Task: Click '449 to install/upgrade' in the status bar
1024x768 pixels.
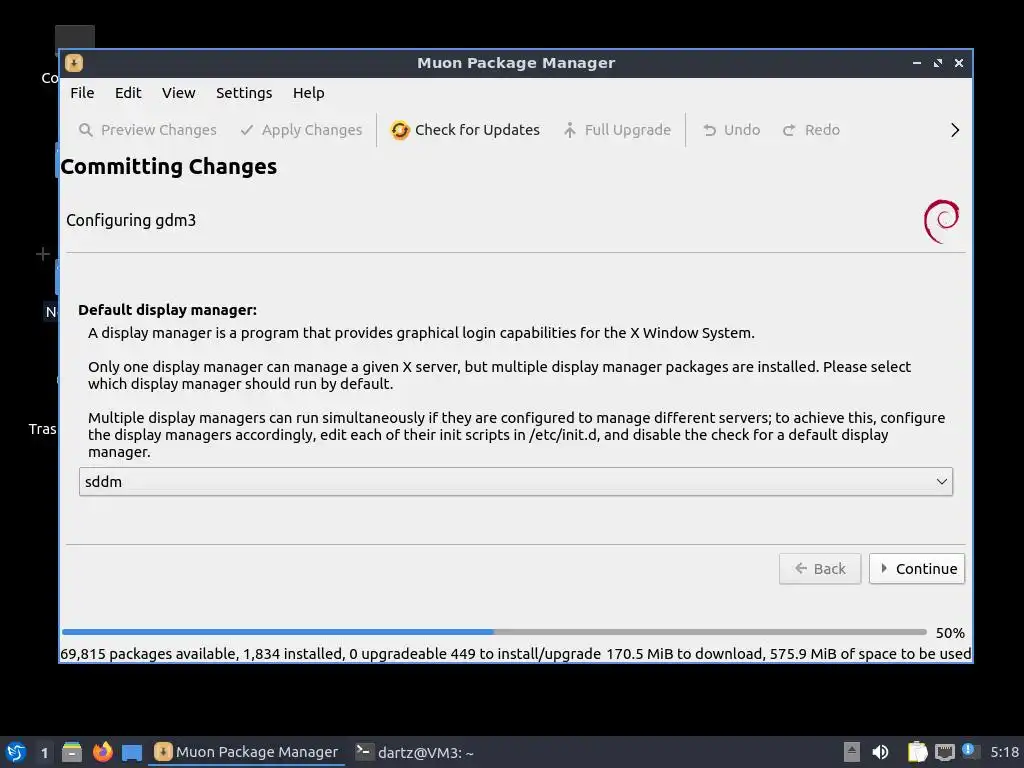Action: point(525,654)
